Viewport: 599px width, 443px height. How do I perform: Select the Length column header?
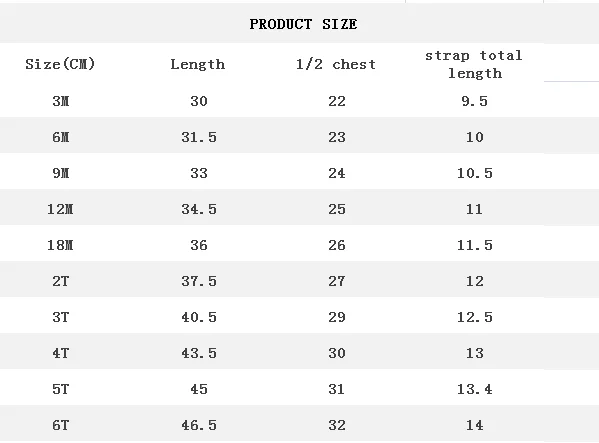coord(198,64)
